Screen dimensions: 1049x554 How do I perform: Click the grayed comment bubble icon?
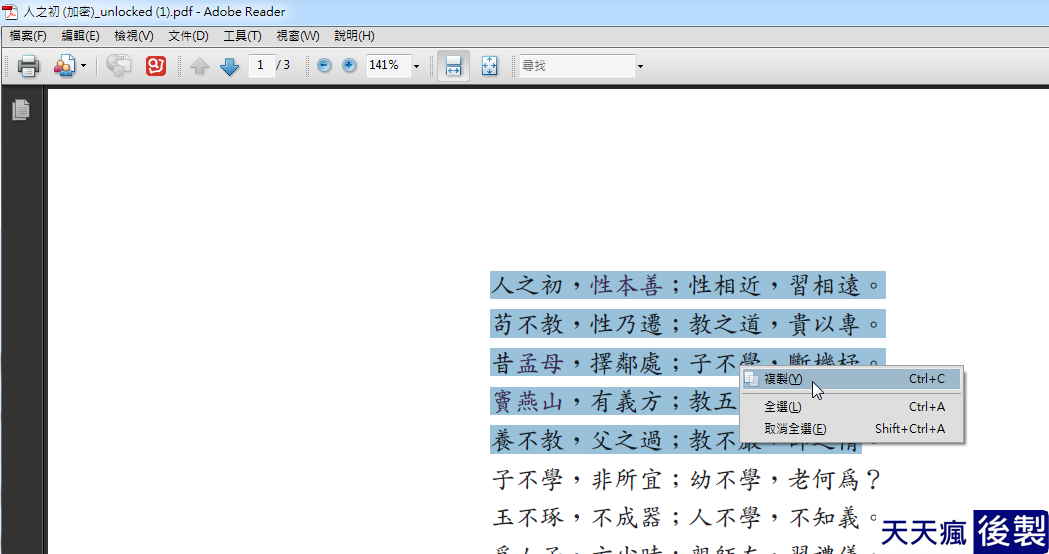[119, 66]
